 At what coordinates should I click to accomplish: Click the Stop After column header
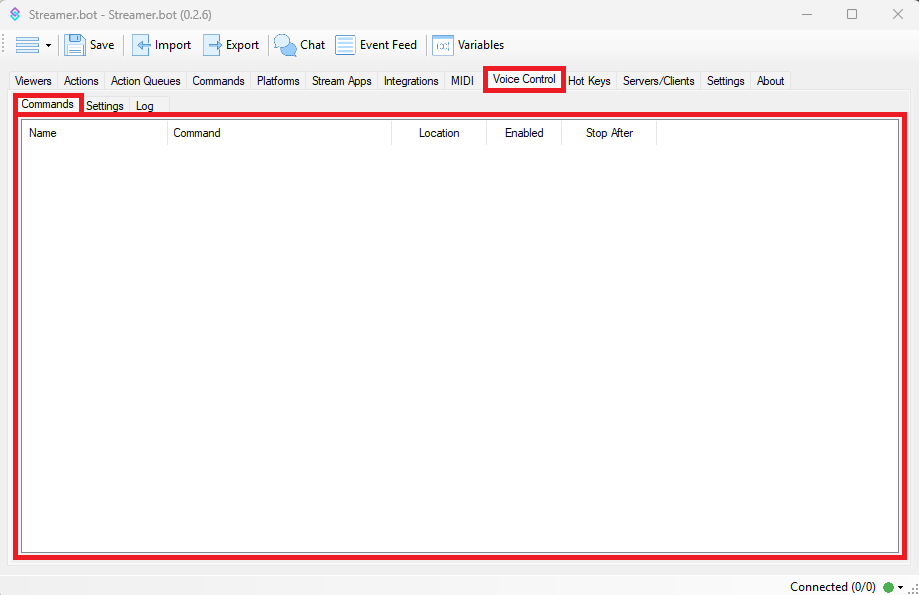[609, 133]
